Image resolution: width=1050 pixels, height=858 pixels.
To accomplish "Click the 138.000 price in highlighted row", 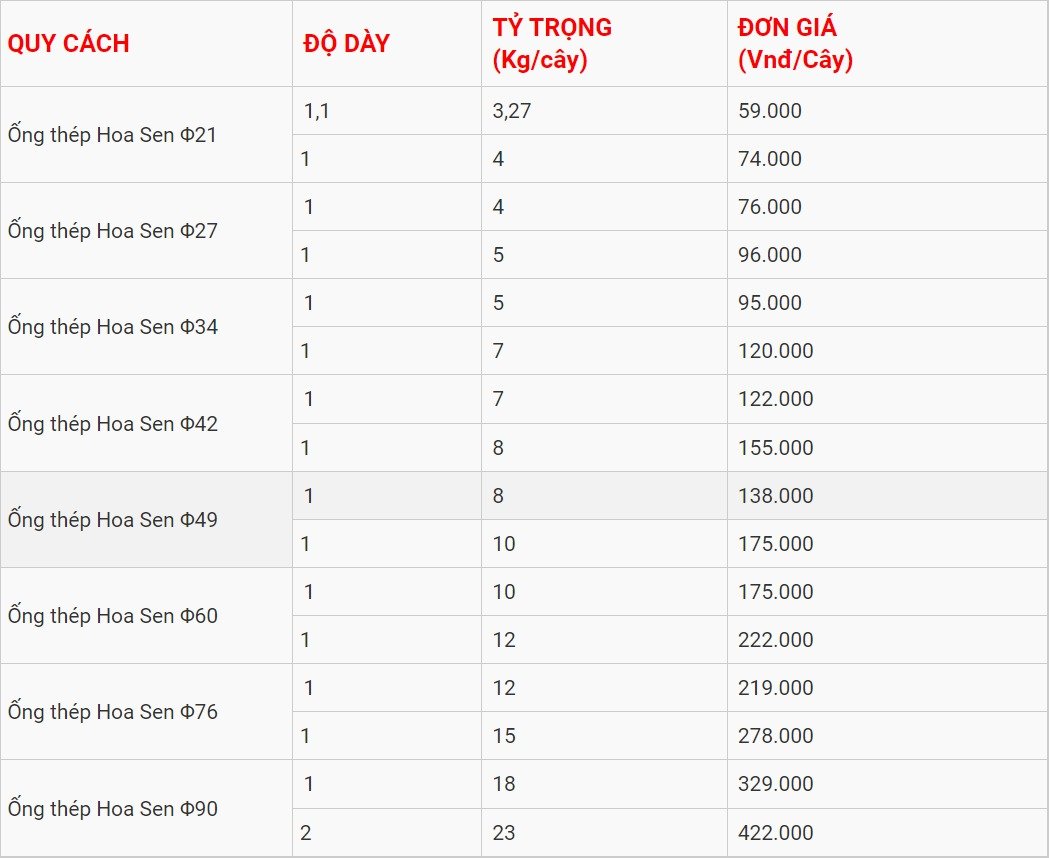I will point(887,496).
